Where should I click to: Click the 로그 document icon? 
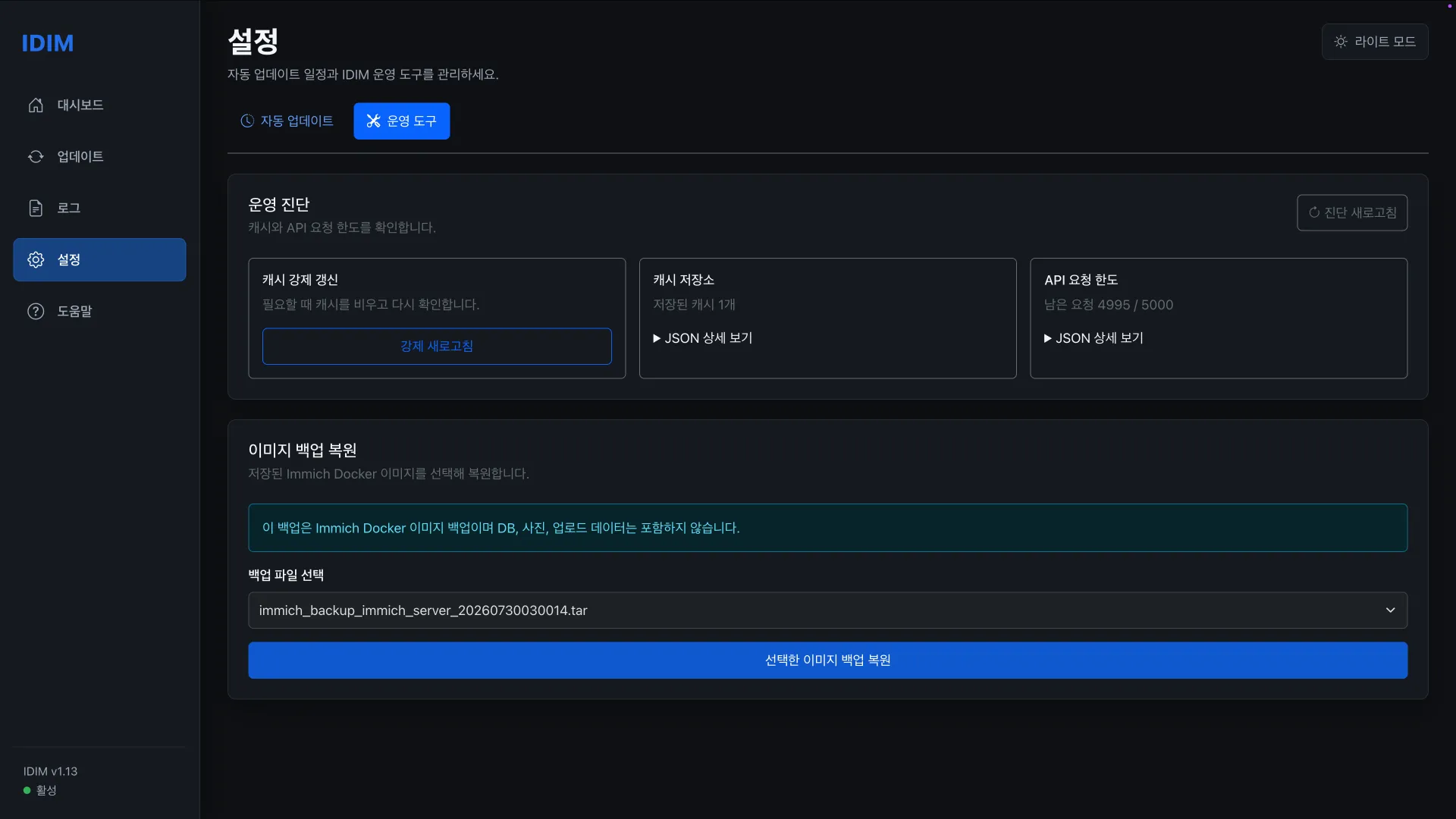[36, 209]
